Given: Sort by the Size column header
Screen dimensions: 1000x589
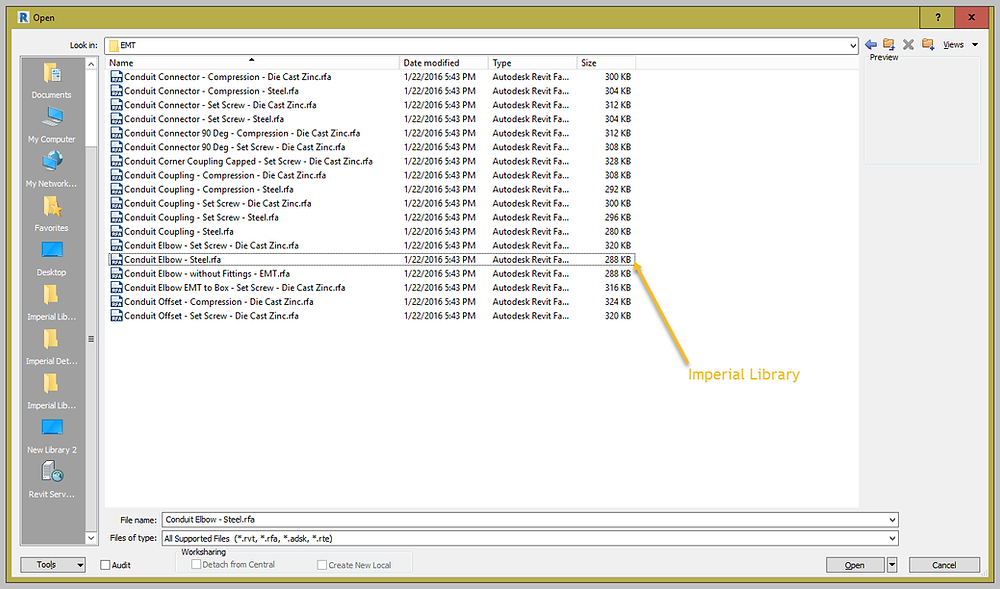Looking at the screenshot, I should (606, 62).
